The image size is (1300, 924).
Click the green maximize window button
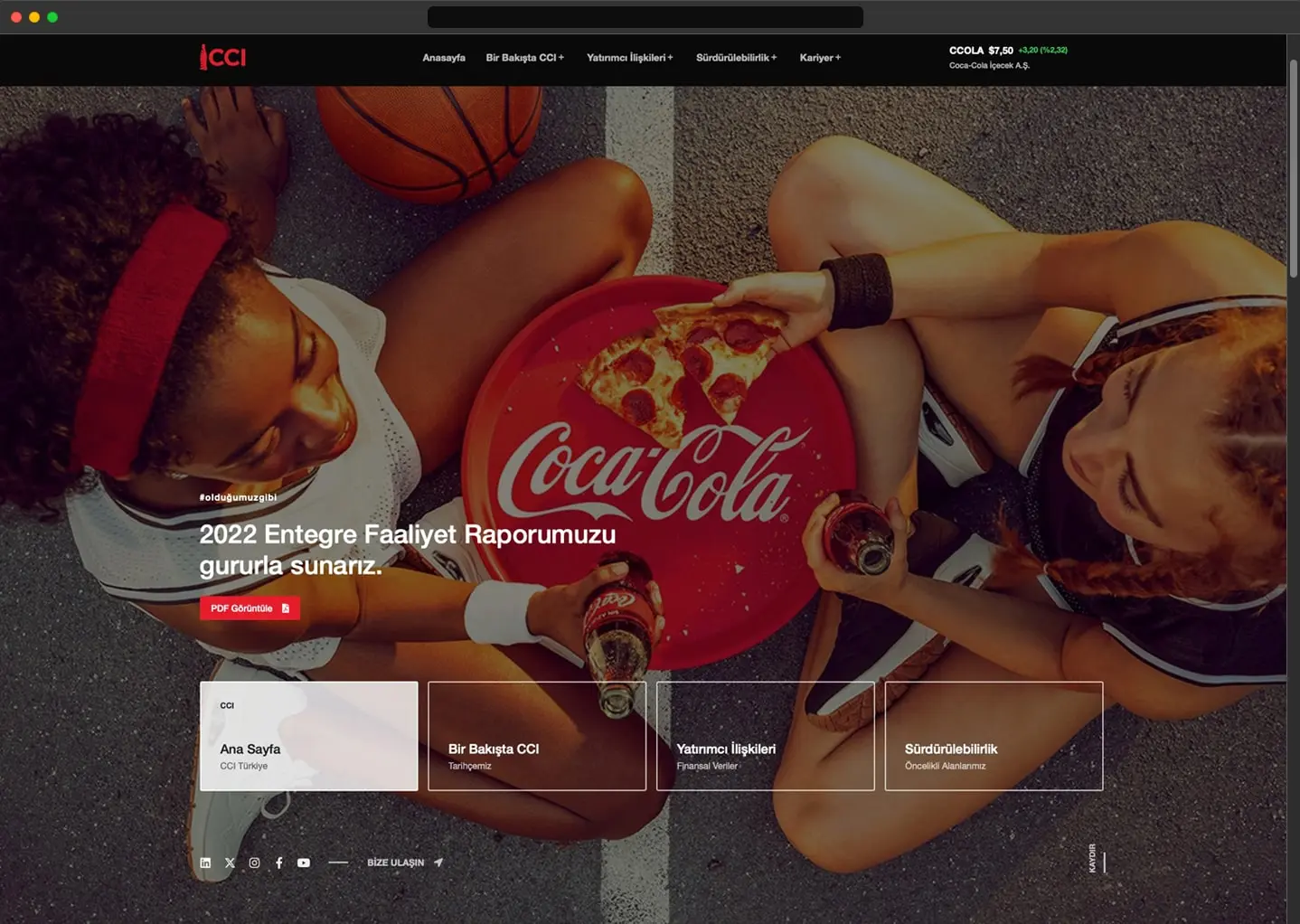tap(52, 17)
